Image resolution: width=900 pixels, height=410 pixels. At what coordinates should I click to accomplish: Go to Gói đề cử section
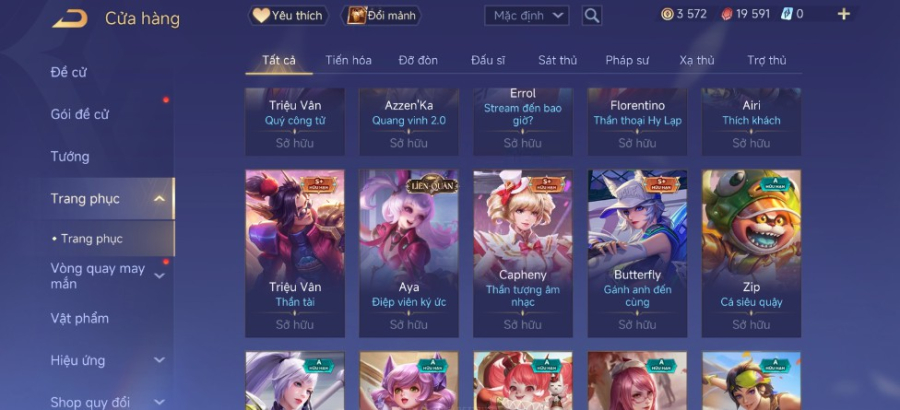(80, 114)
